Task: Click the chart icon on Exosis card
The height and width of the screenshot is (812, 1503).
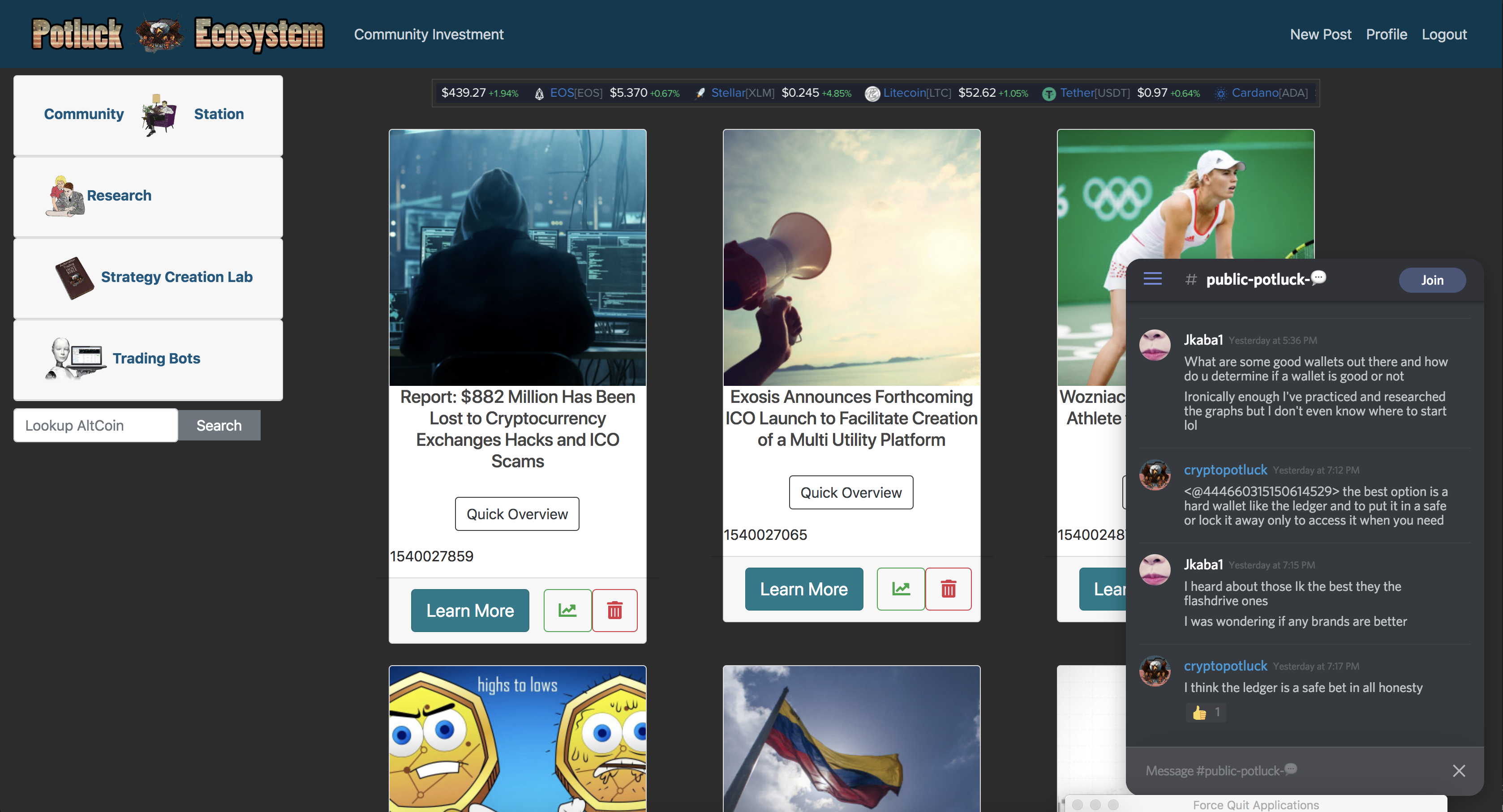Action: point(900,589)
